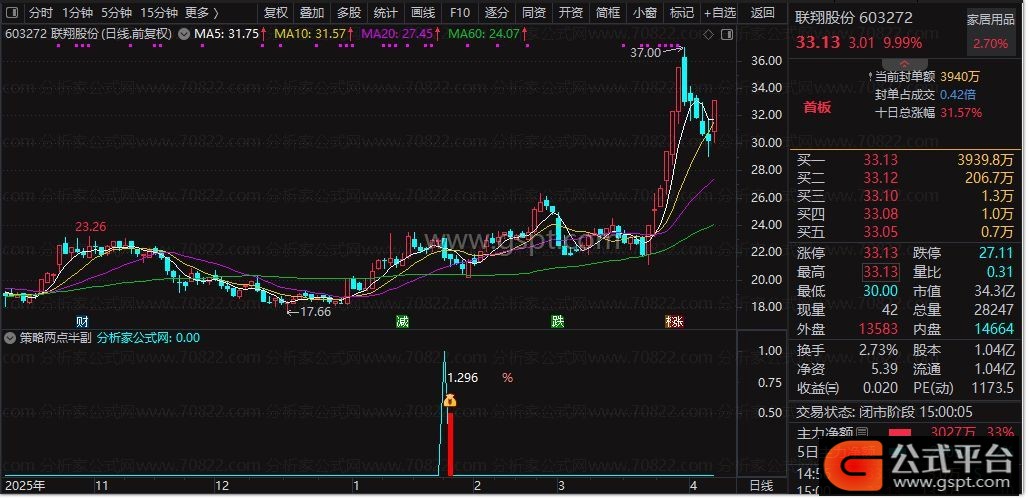Add stock with the +自选 button
Viewport: 1029px width, 499px height.
(x=719, y=13)
